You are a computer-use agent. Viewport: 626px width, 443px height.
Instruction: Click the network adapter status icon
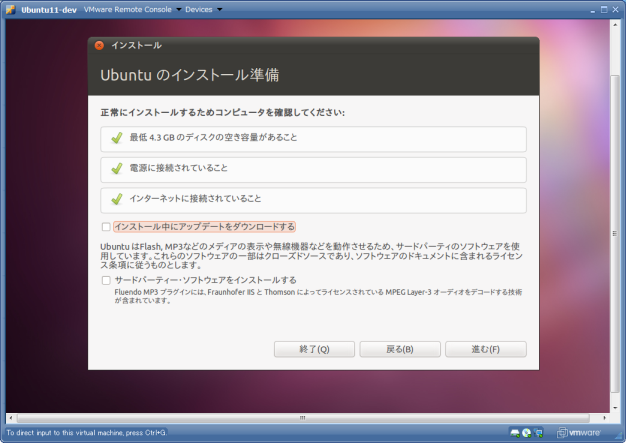coord(538,433)
